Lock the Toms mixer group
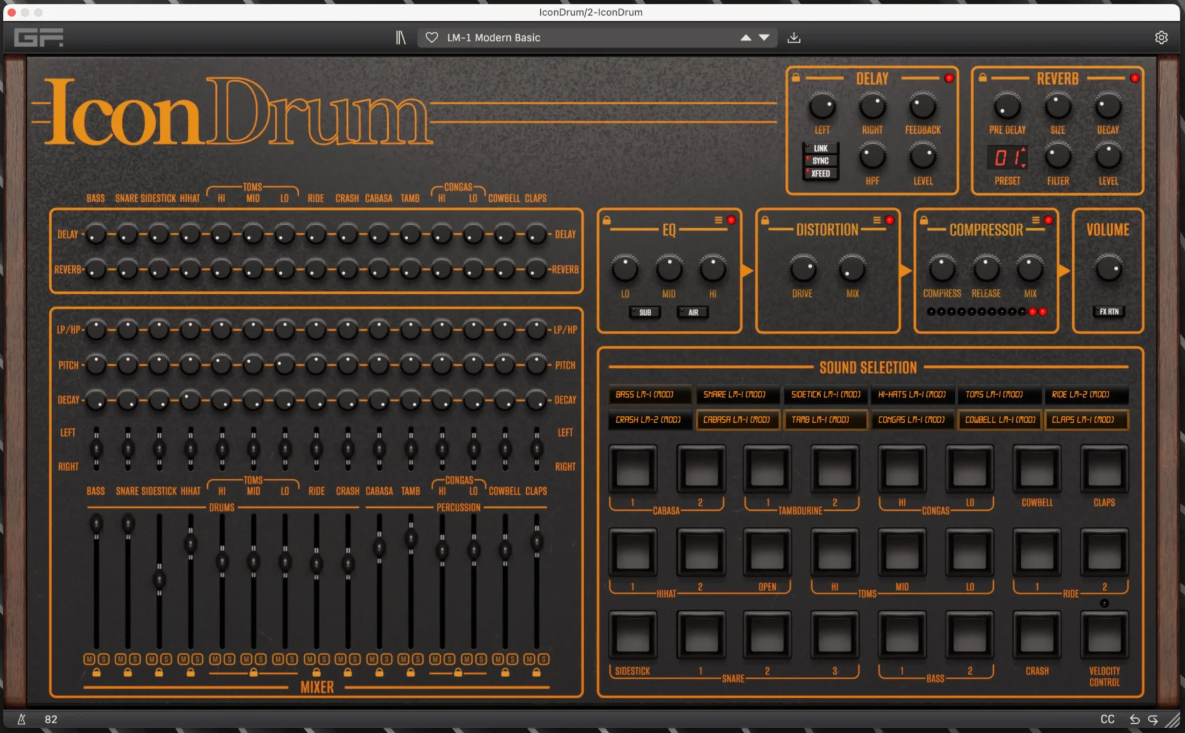Screen dimensions: 1185x733 point(254,673)
